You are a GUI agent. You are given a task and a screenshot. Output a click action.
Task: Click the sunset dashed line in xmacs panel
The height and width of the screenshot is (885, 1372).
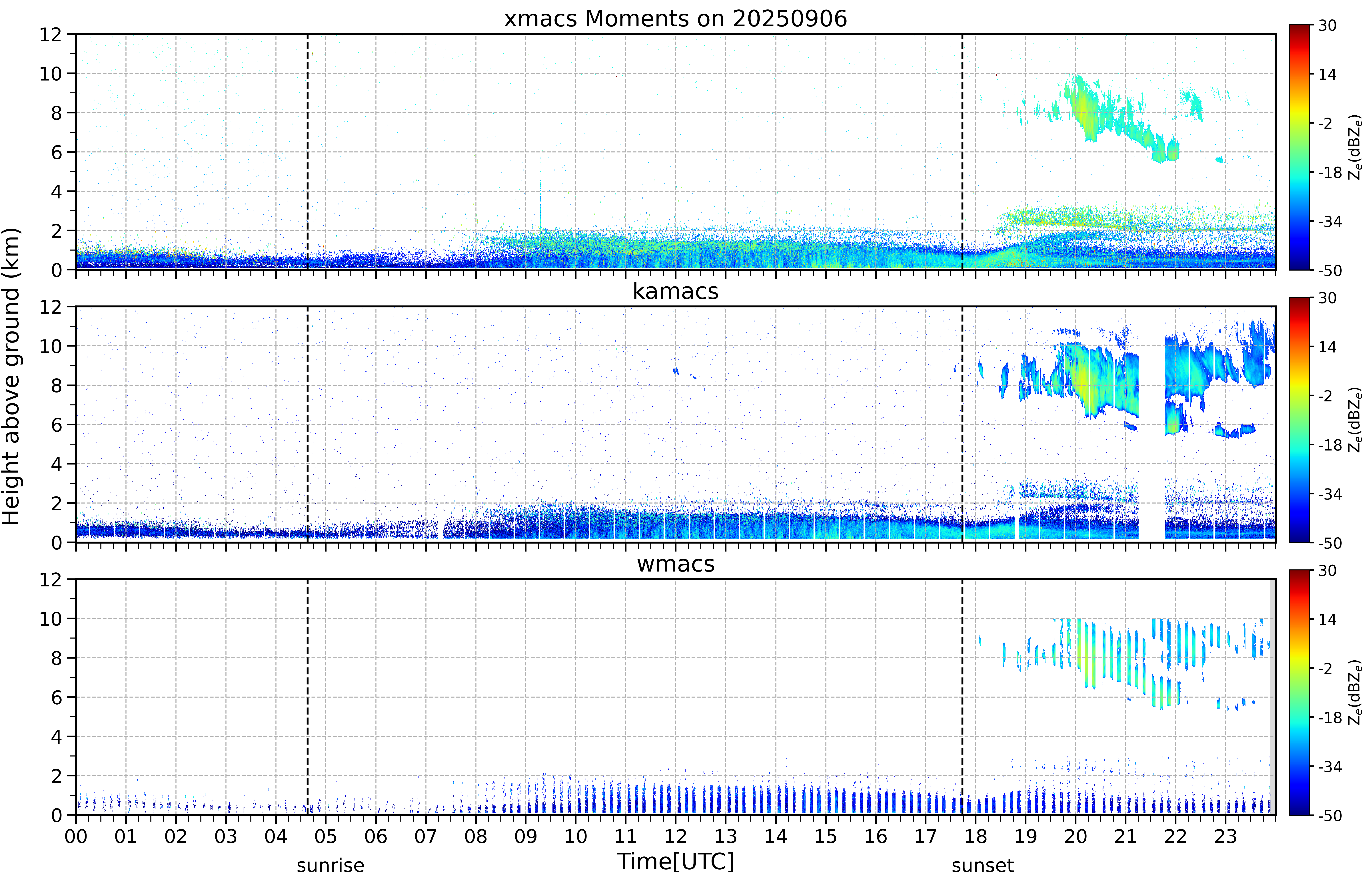[962, 152]
